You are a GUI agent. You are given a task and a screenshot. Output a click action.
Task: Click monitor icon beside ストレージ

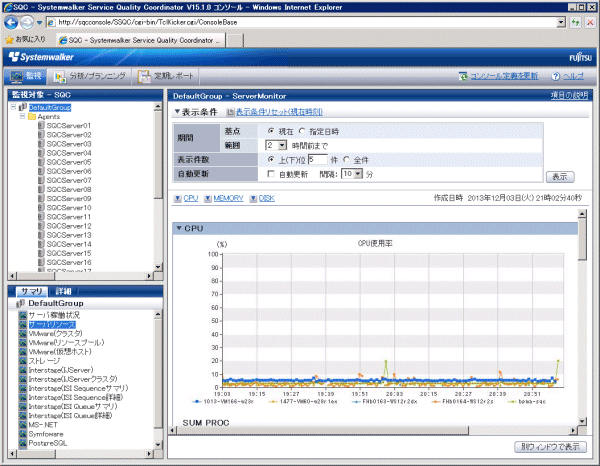[x=23, y=361]
